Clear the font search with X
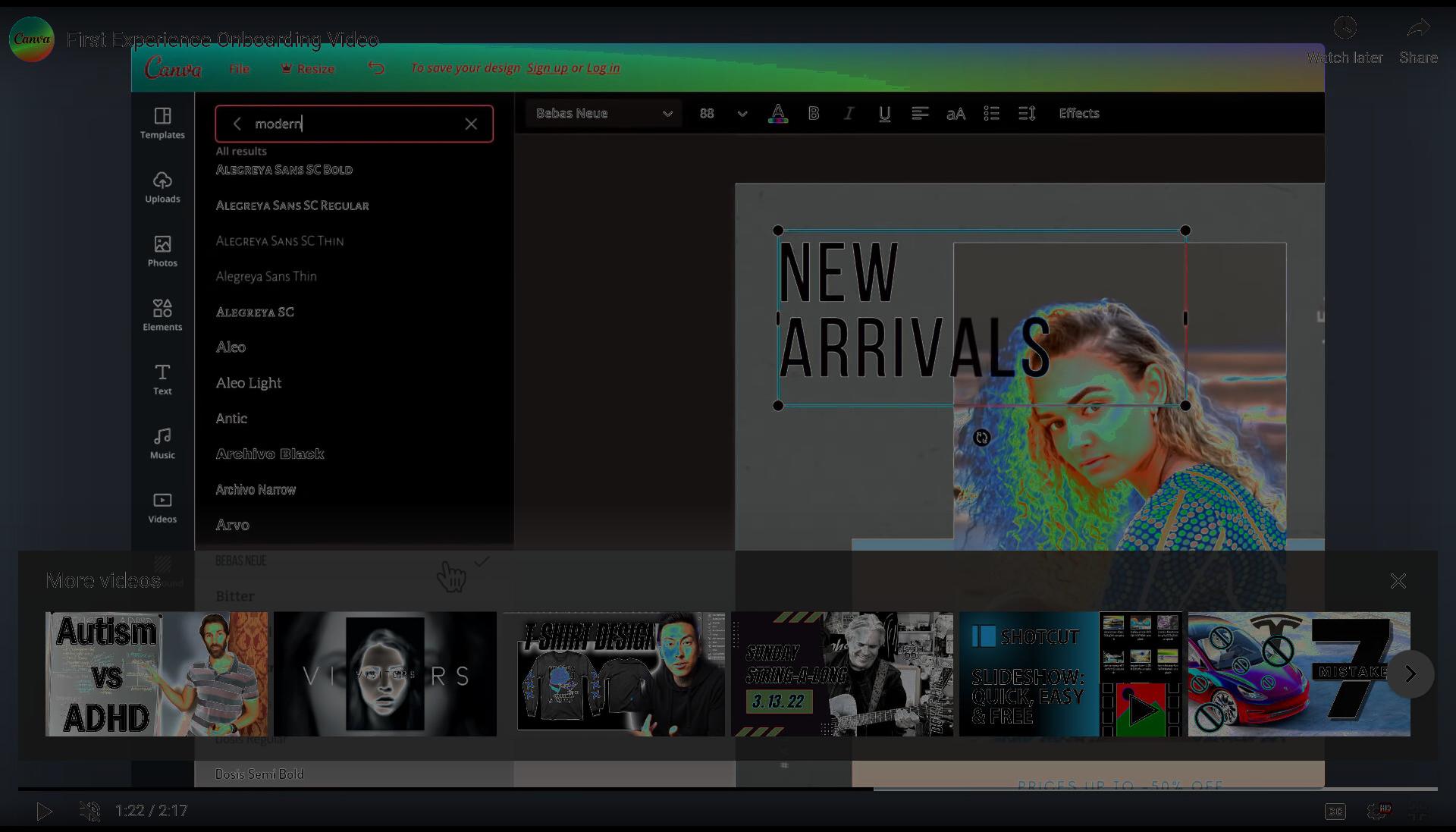Viewport: 1456px width, 832px height. [471, 124]
